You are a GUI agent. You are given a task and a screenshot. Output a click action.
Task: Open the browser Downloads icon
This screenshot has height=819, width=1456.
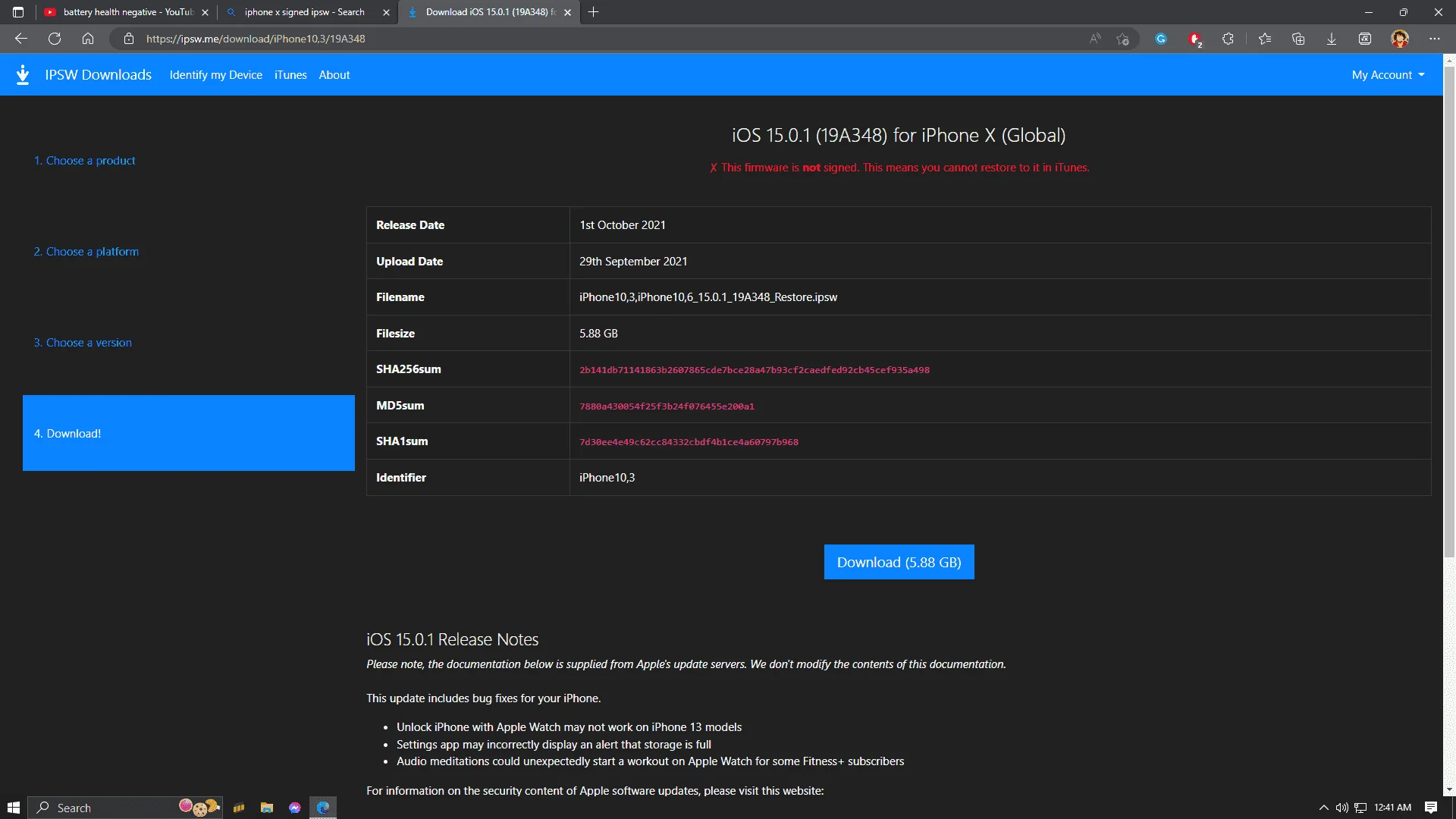point(1332,39)
